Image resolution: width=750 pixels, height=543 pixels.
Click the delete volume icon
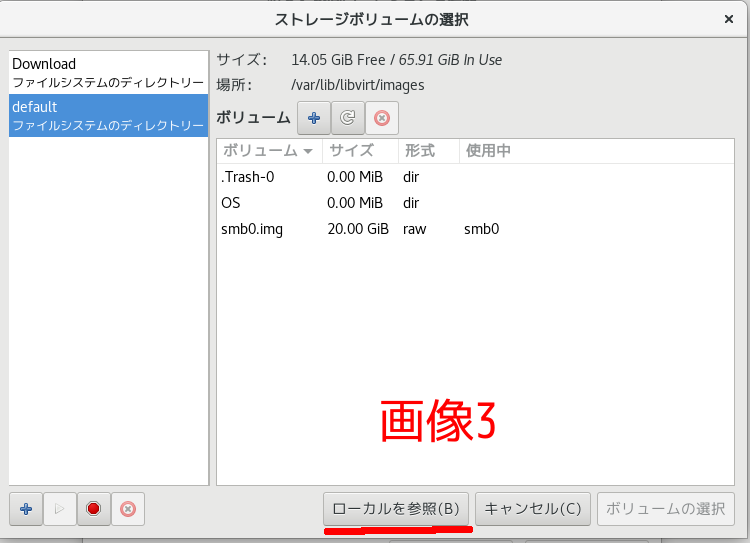382,118
